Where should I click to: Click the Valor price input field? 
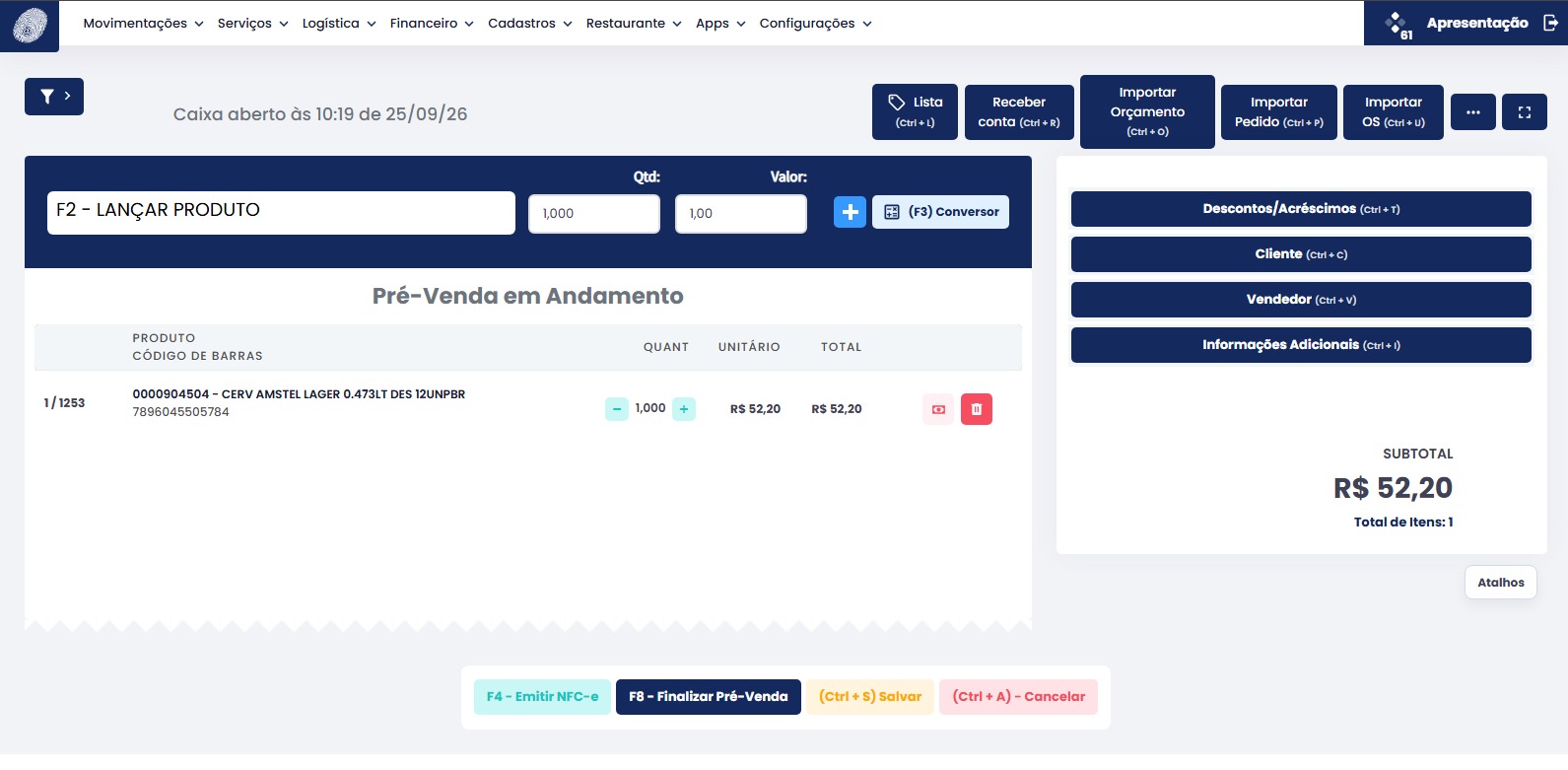click(x=741, y=214)
